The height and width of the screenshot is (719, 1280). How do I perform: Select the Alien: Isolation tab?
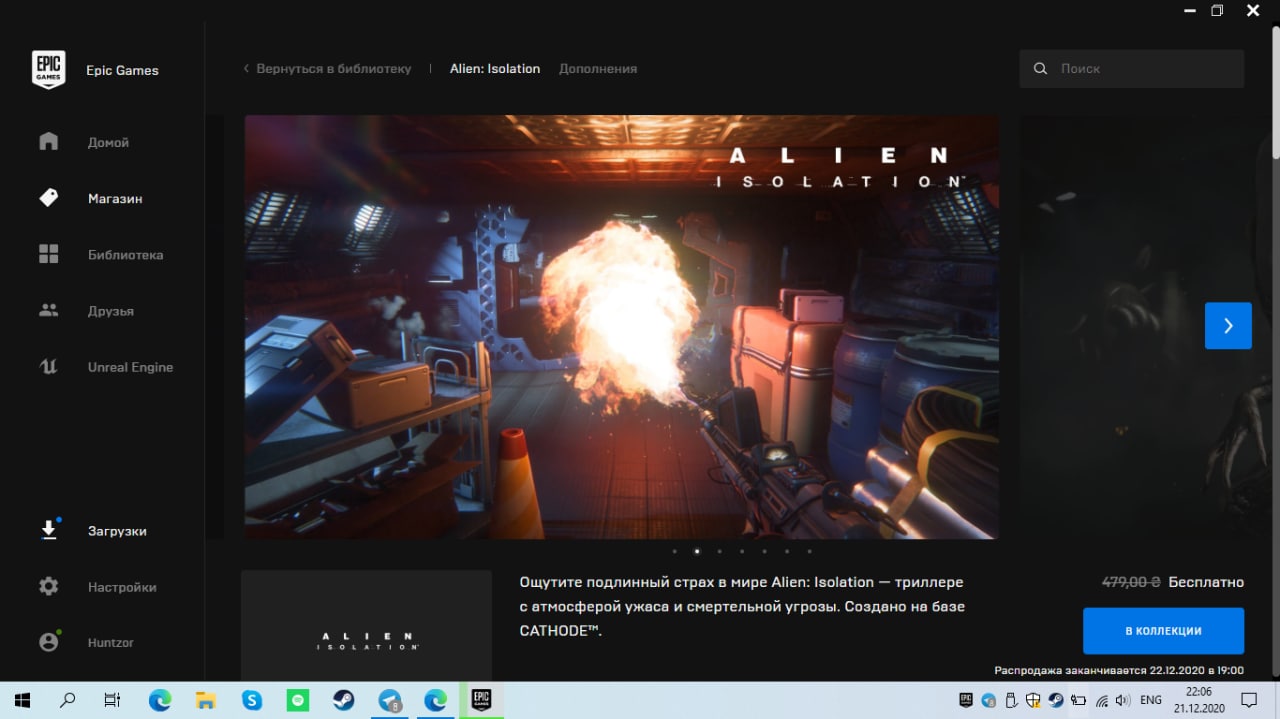point(495,68)
